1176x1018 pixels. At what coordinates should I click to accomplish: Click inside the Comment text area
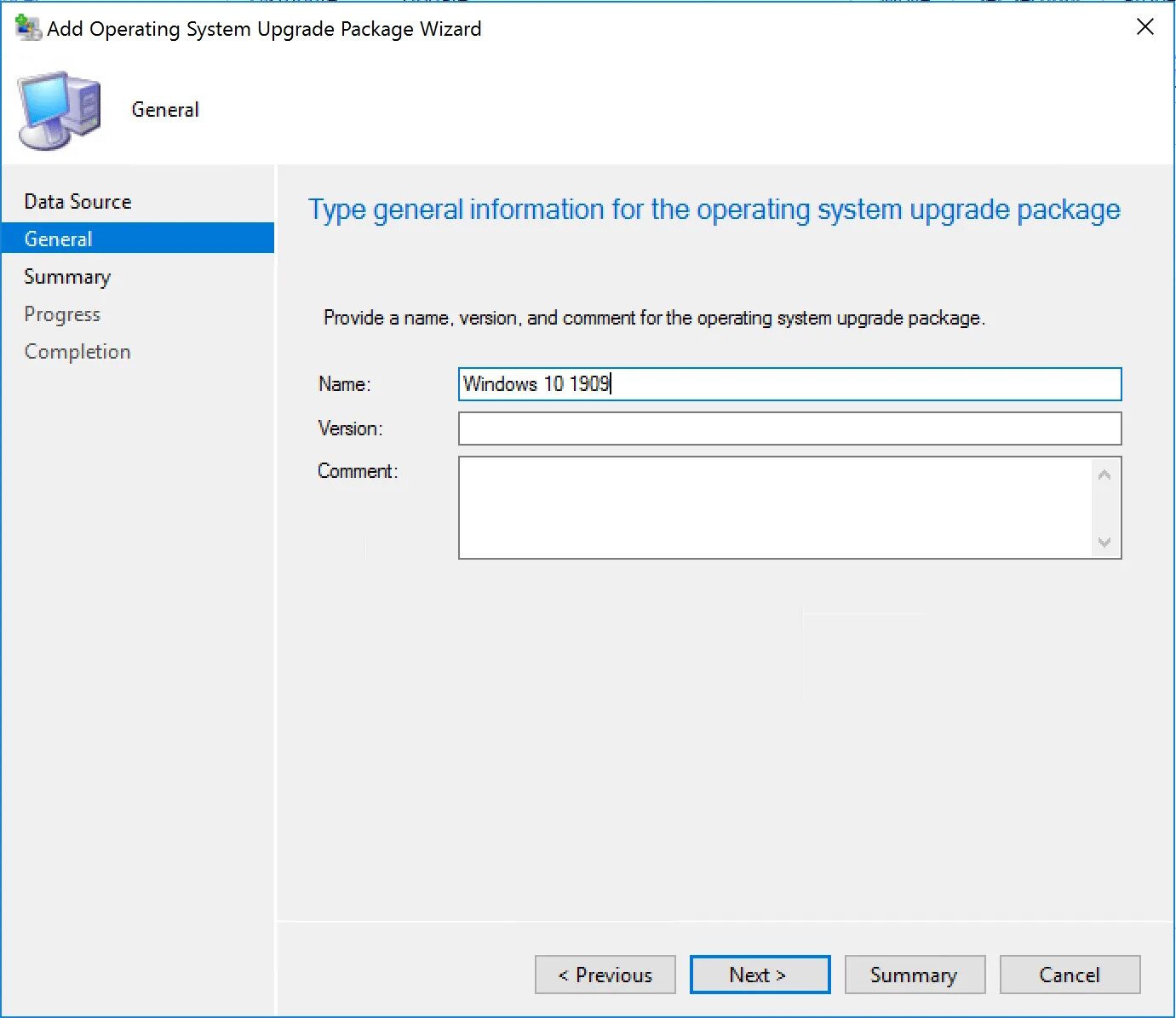(775, 508)
